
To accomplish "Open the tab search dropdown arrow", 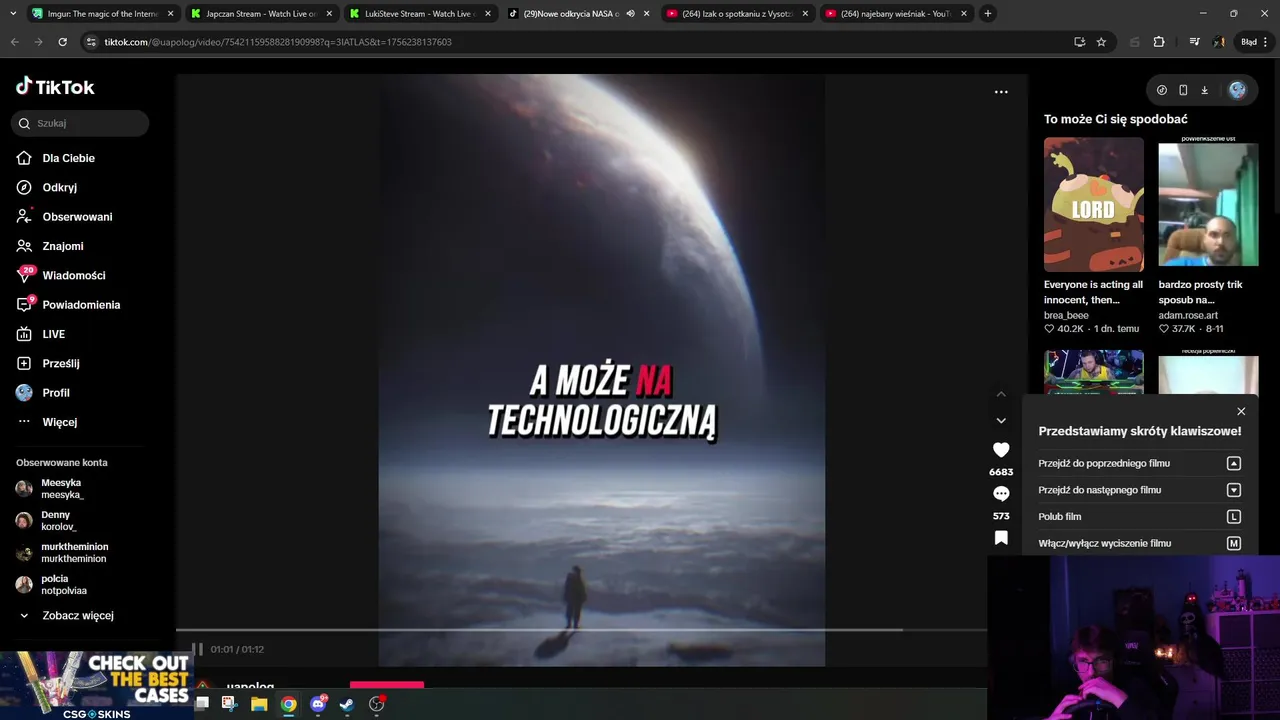I will (x=12, y=14).
